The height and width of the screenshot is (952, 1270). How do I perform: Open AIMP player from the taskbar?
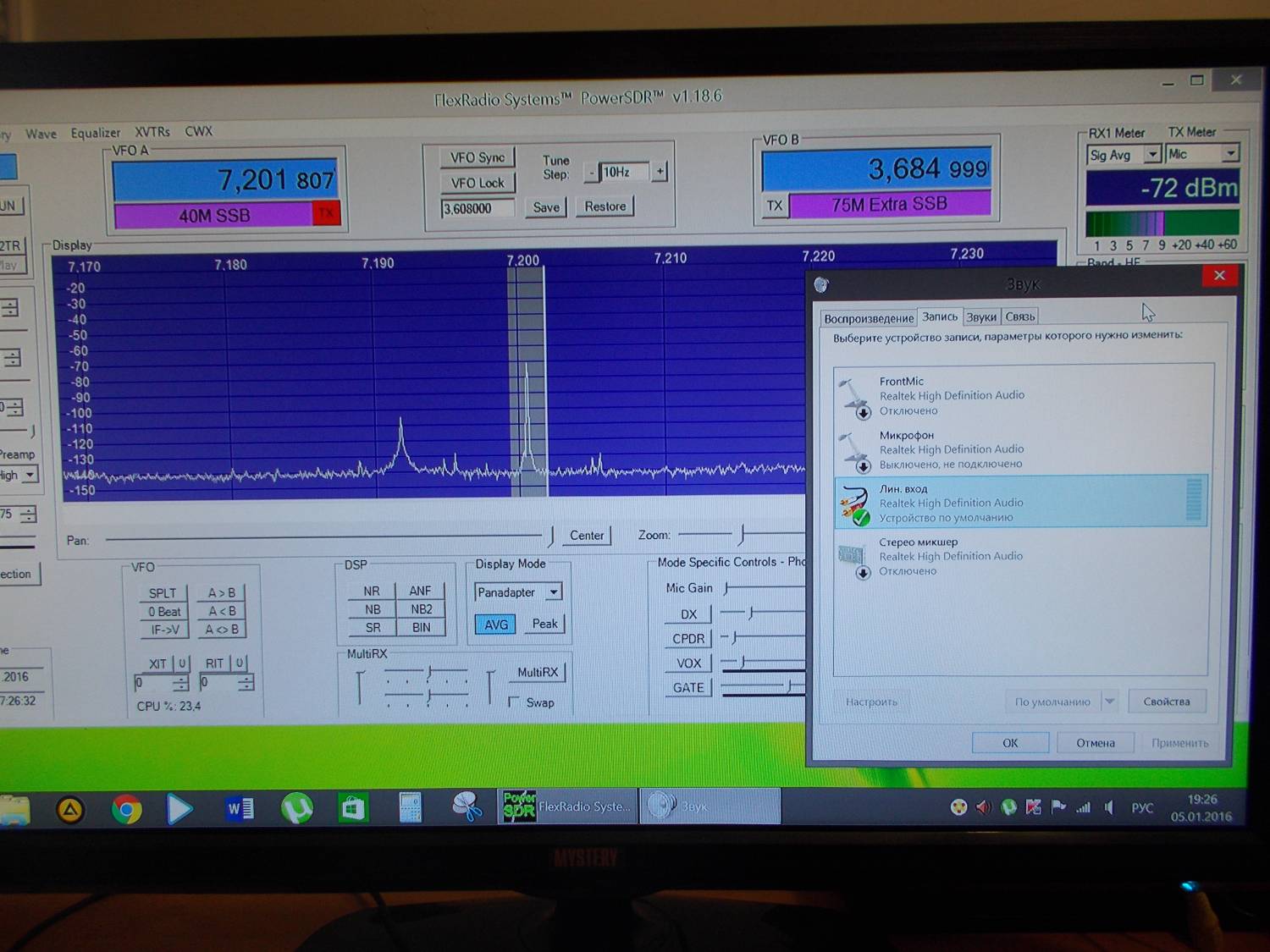point(70,810)
